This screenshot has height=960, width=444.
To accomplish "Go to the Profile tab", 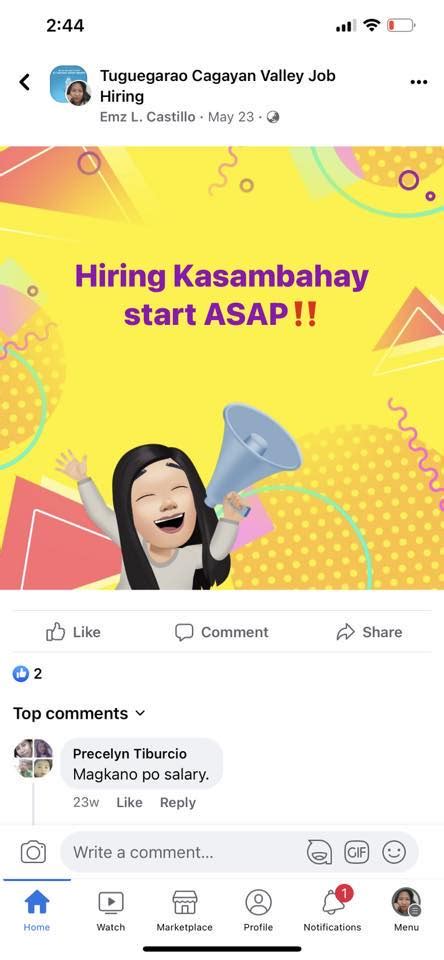I will click(258, 911).
